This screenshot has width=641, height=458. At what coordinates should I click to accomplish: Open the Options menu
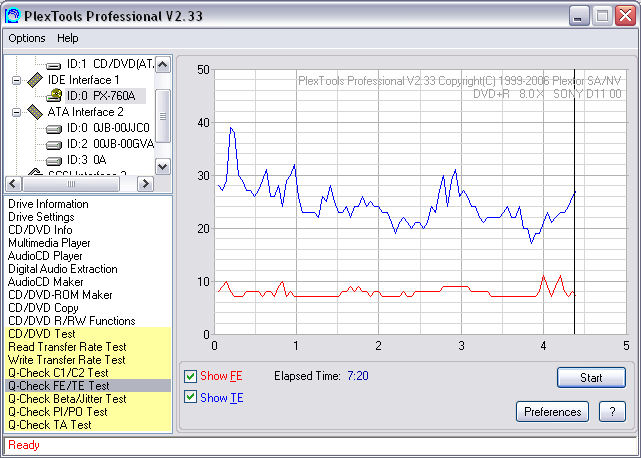click(27, 38)
